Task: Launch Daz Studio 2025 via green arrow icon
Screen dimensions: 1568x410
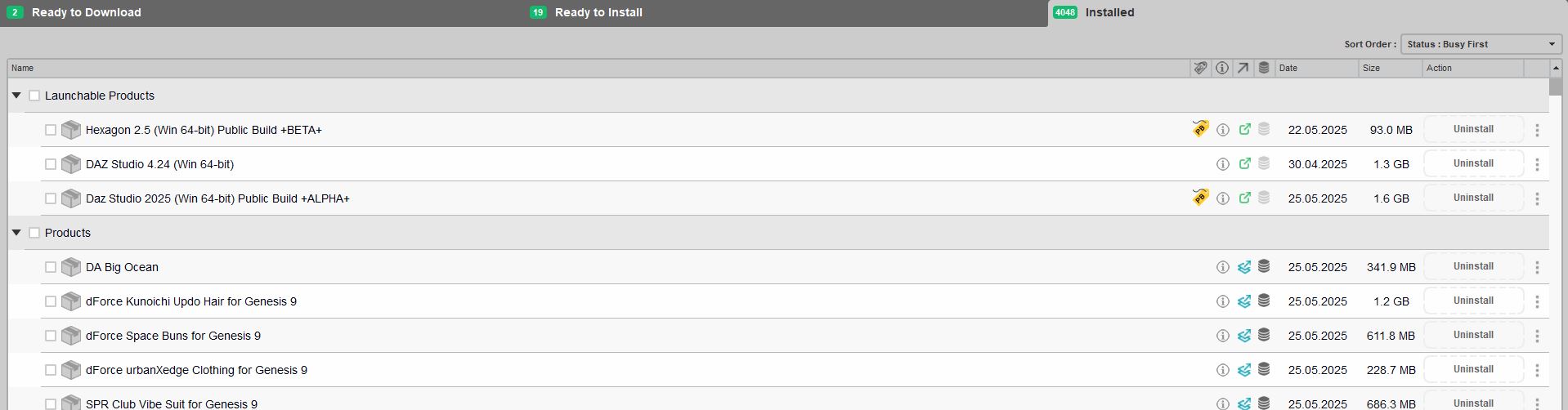Action: tap(1244, 198)
